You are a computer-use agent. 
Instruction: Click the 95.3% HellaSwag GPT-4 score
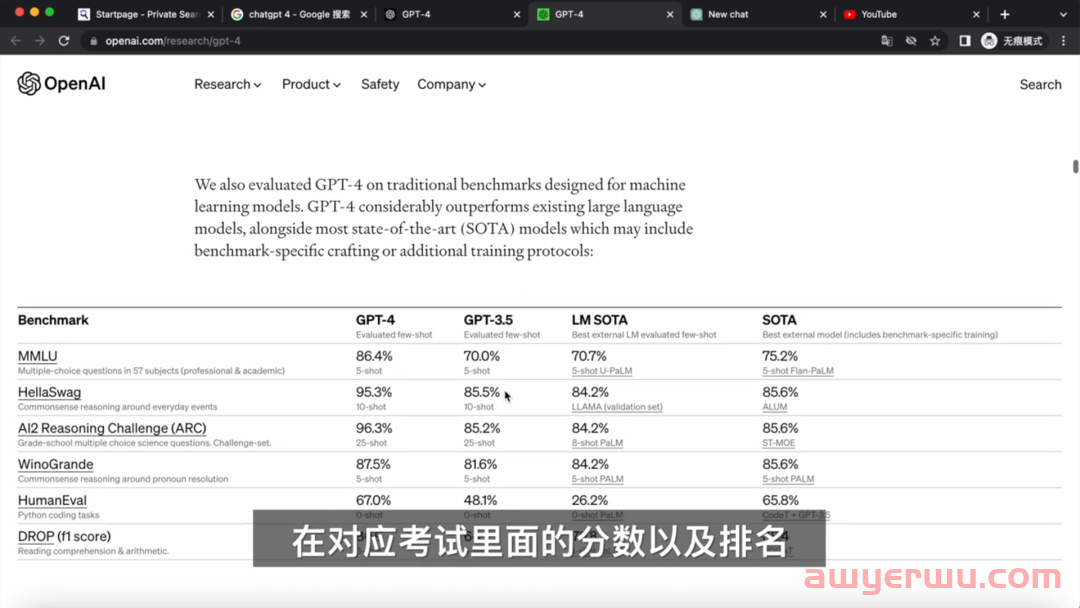pyautogui.click(x=373, y=392)
